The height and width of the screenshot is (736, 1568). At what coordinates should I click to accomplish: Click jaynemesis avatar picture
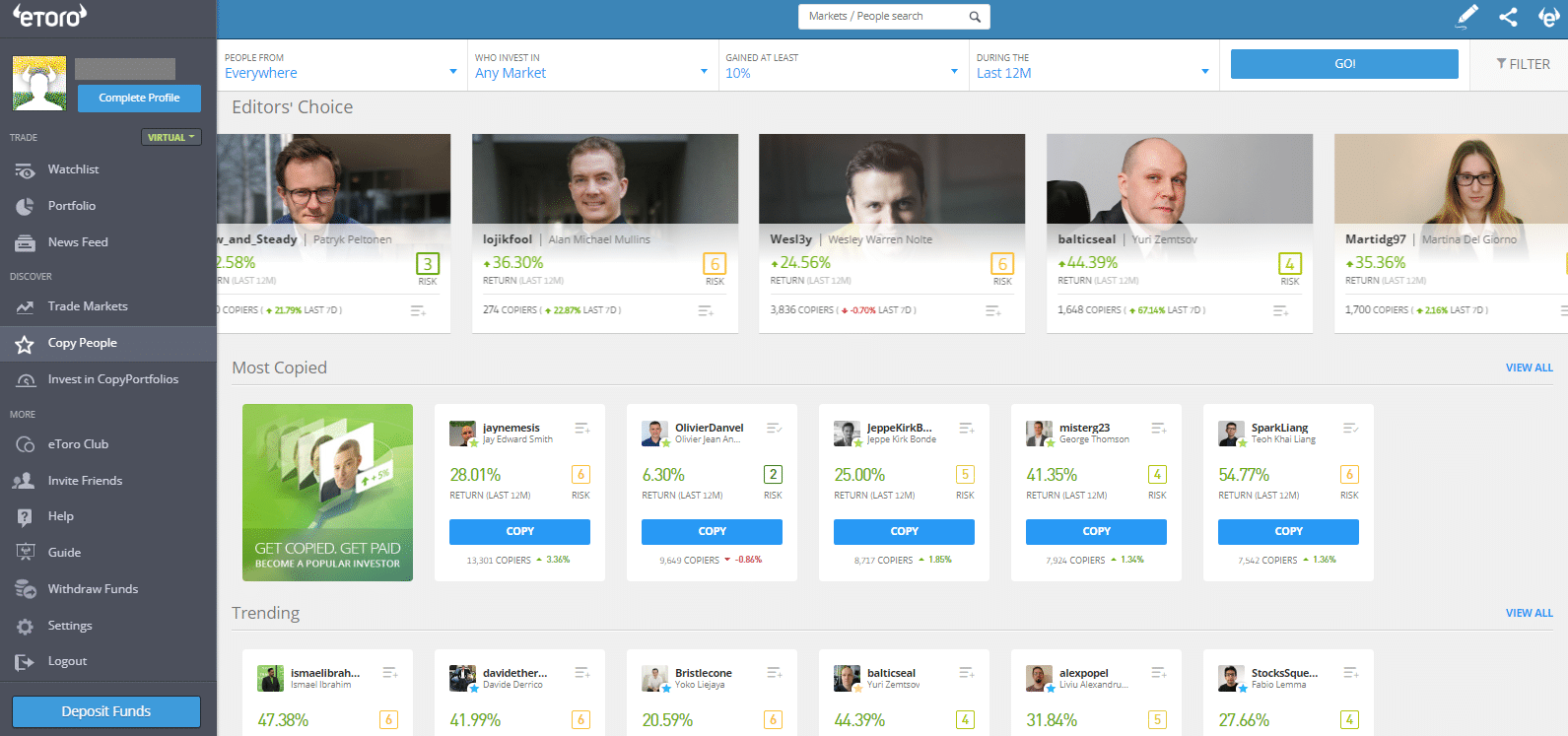coord(462,434)
